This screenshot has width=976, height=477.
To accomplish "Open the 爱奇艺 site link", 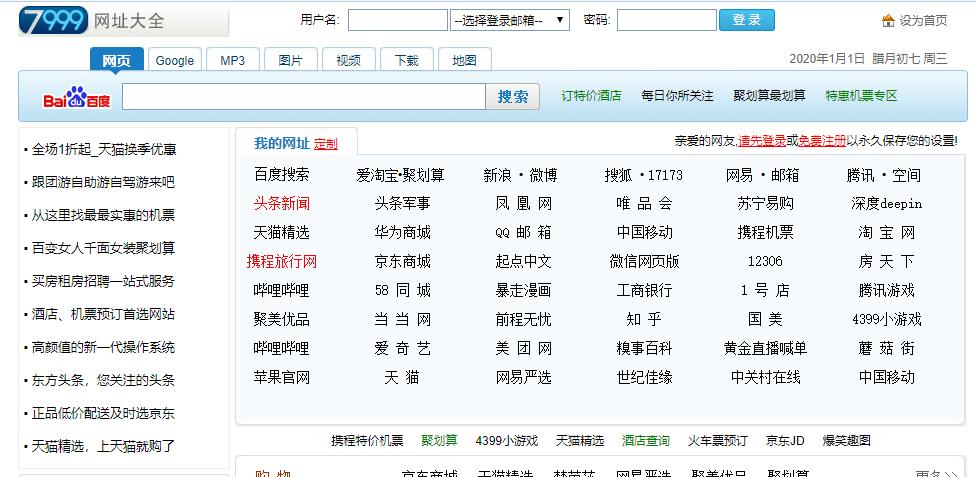I will (403, 349).
